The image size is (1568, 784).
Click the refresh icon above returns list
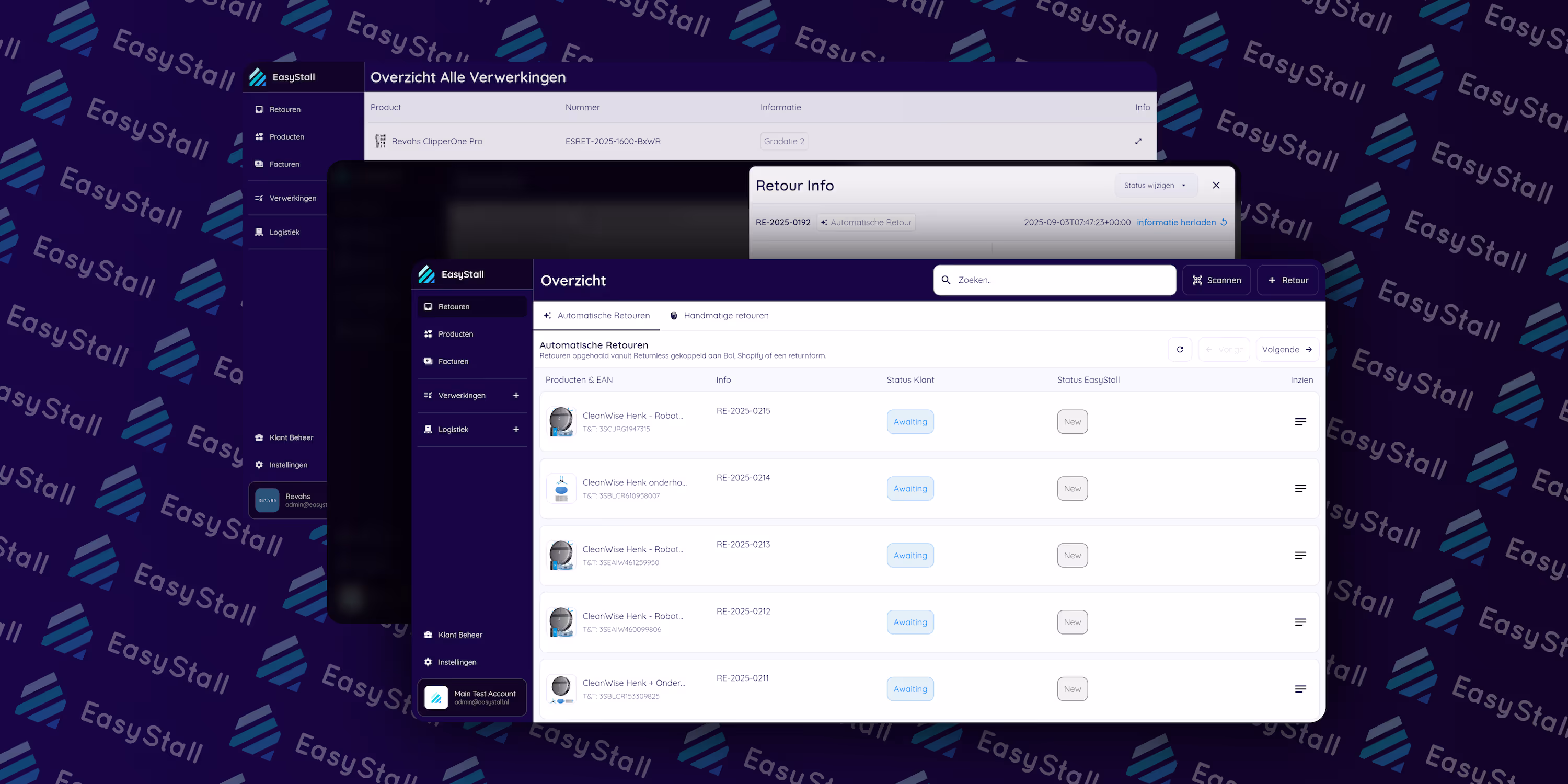(1180, 349)
